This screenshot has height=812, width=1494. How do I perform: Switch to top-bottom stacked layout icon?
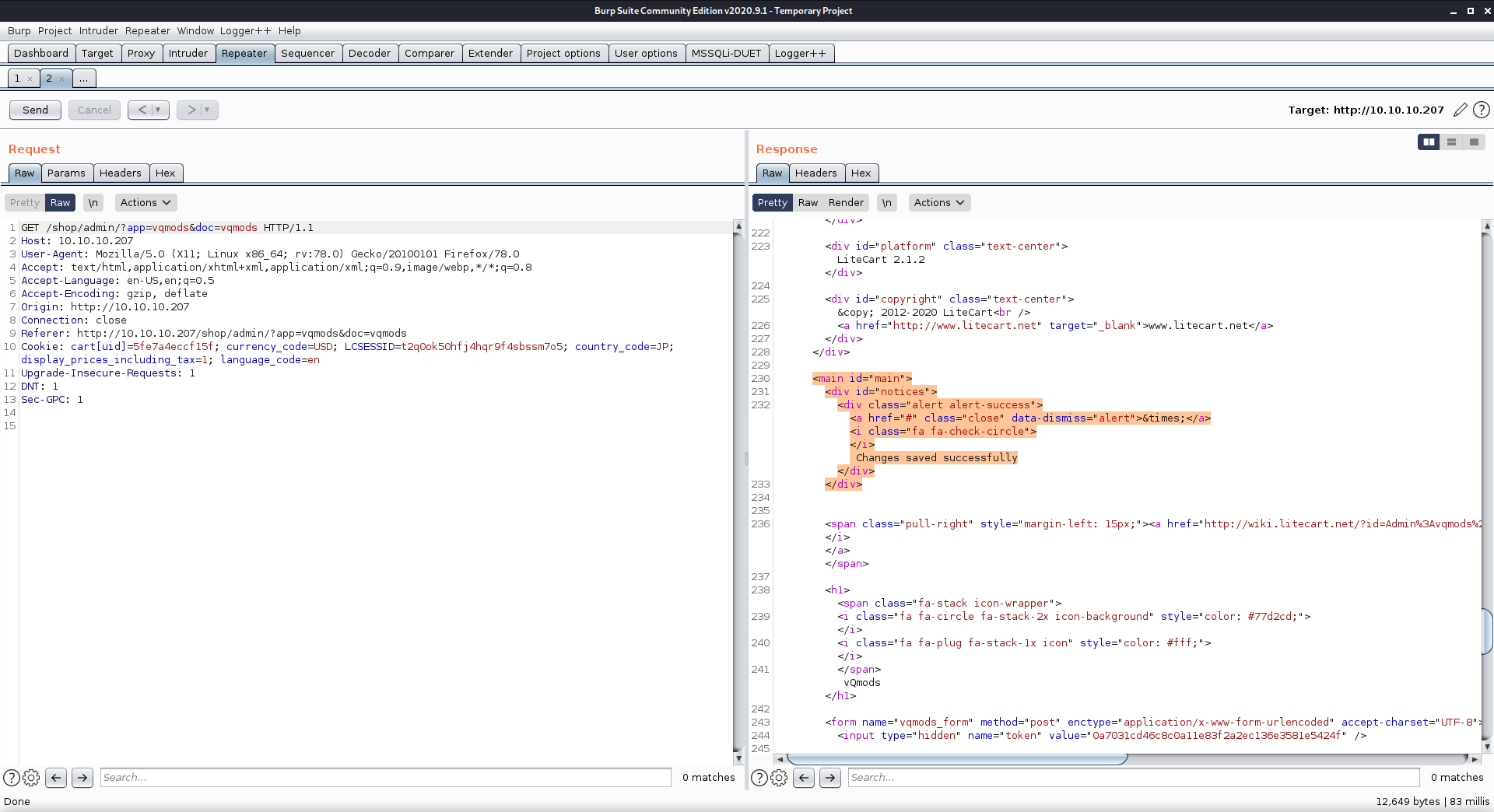[x=1451, y=142]
